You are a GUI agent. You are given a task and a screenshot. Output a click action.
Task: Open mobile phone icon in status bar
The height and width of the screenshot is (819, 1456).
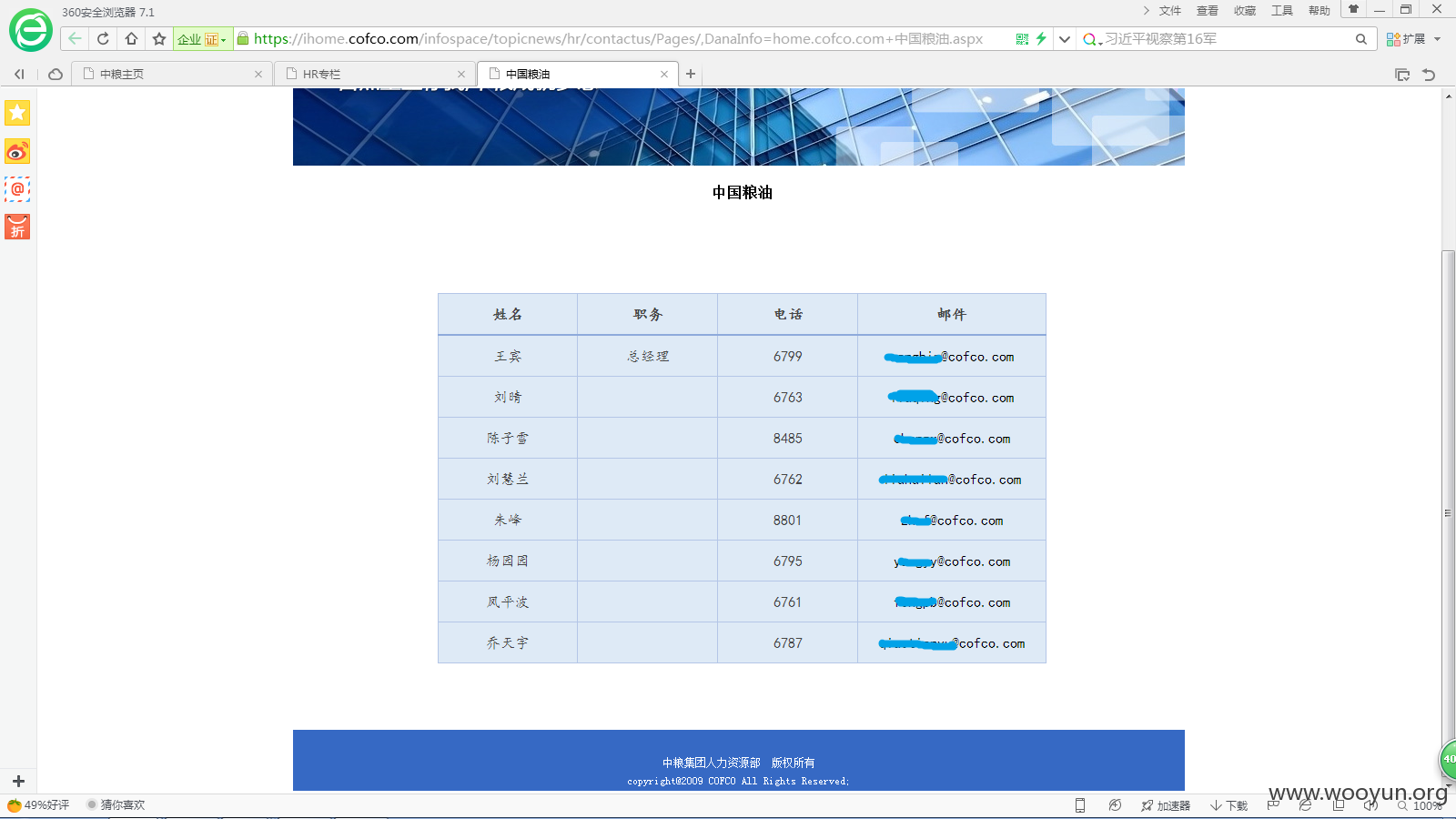[x=1080, y=805]
